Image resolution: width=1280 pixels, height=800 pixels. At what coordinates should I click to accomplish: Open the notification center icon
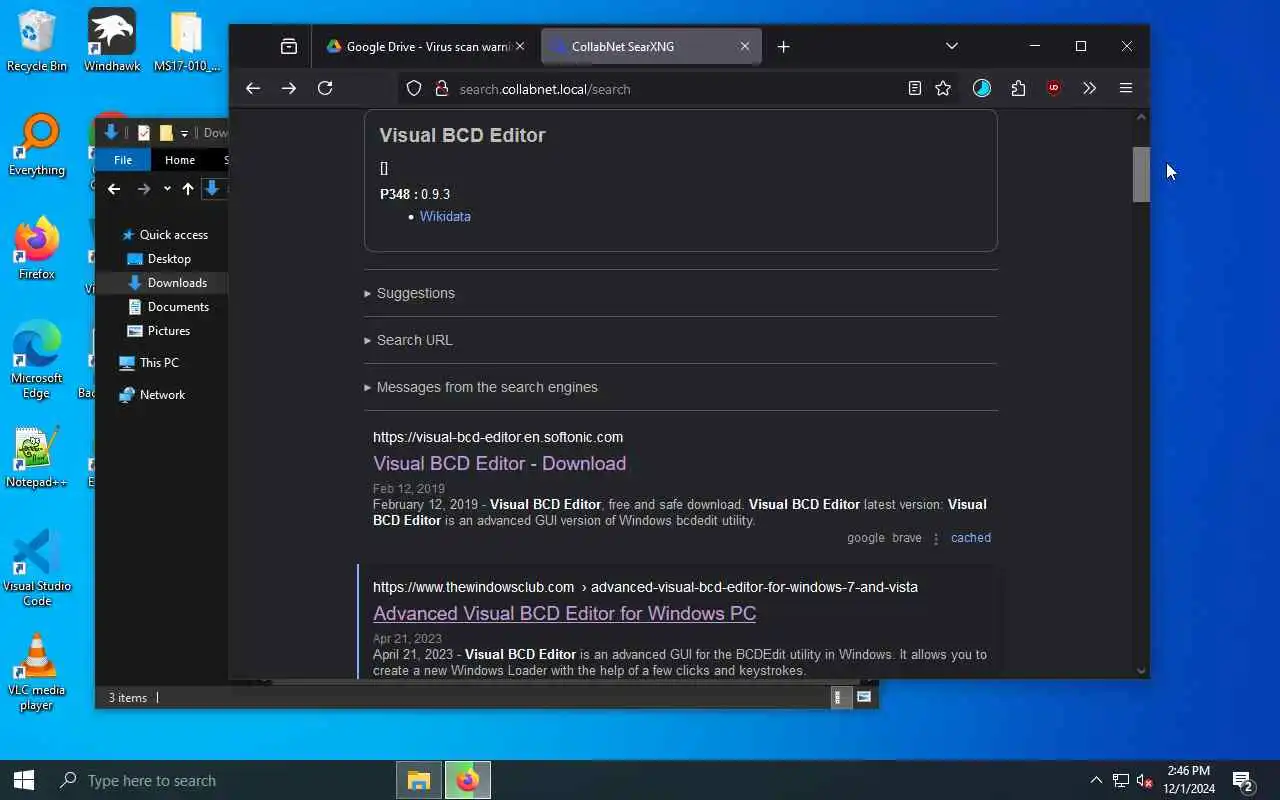pos(1243,781)
